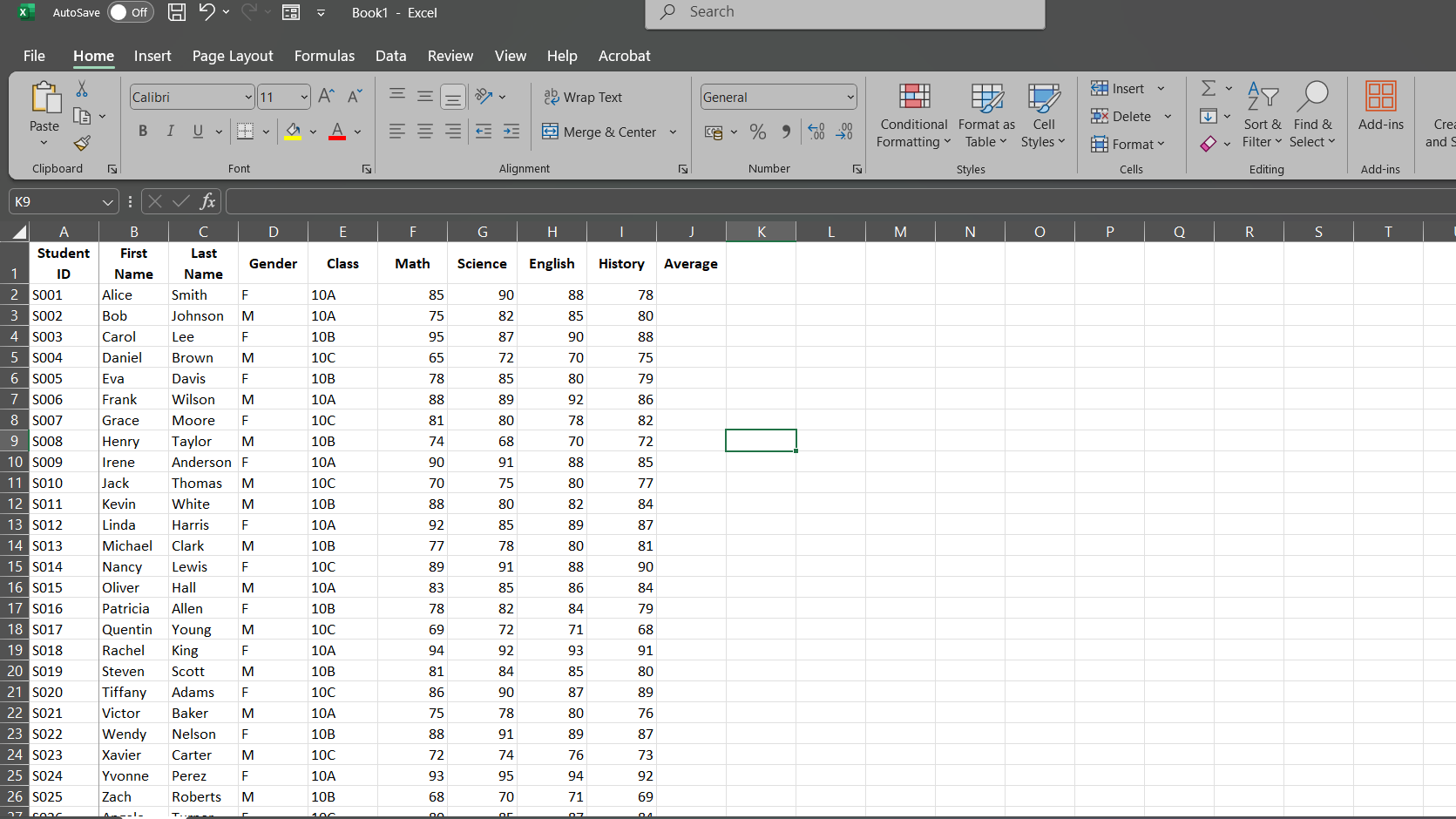Increase font size with the larger A icon
Image resolution: width=1456 pixels, height=819 pixels.
[x=326, y=97]
